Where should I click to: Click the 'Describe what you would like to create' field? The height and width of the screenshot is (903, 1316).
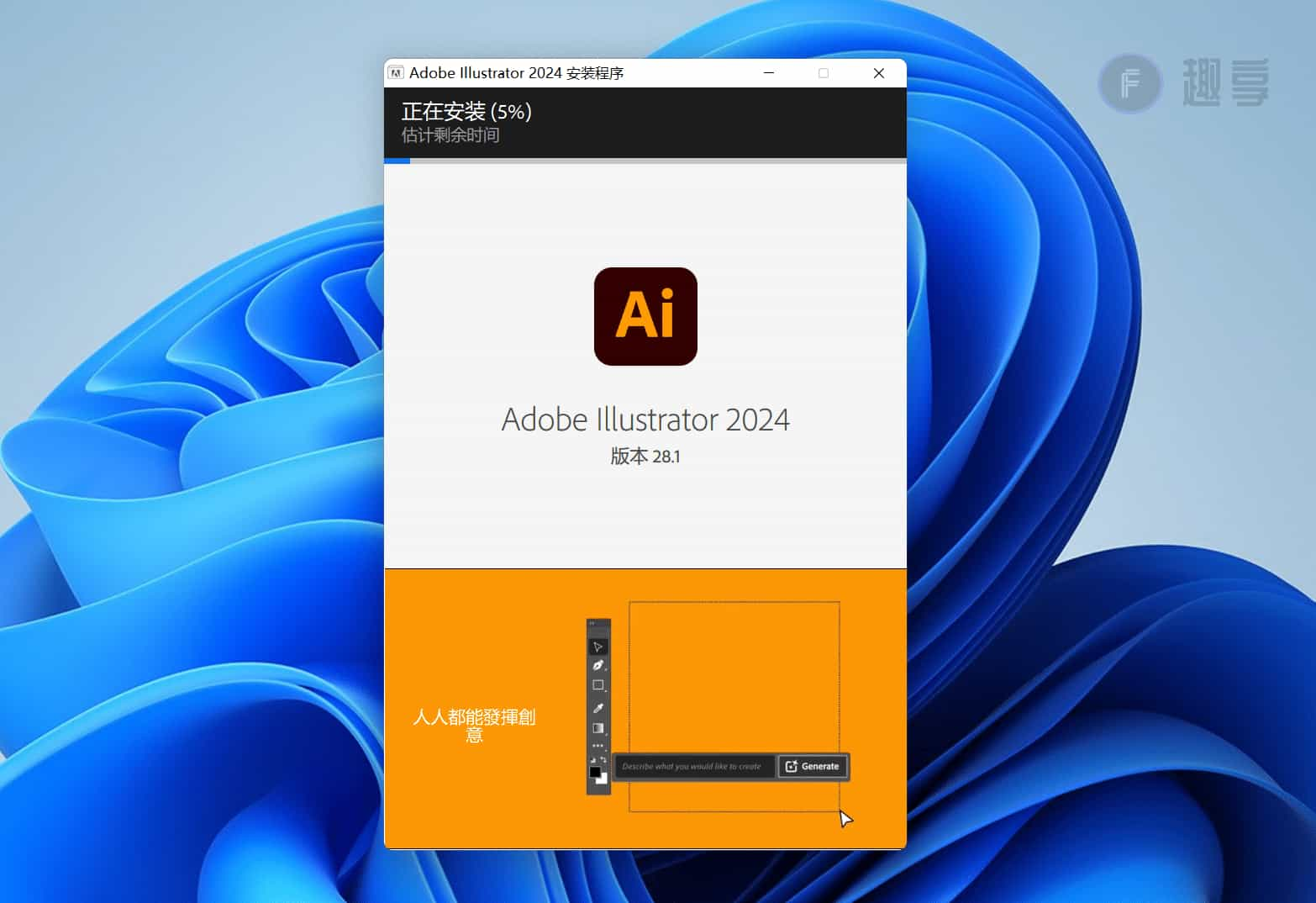tap(693, 766)
